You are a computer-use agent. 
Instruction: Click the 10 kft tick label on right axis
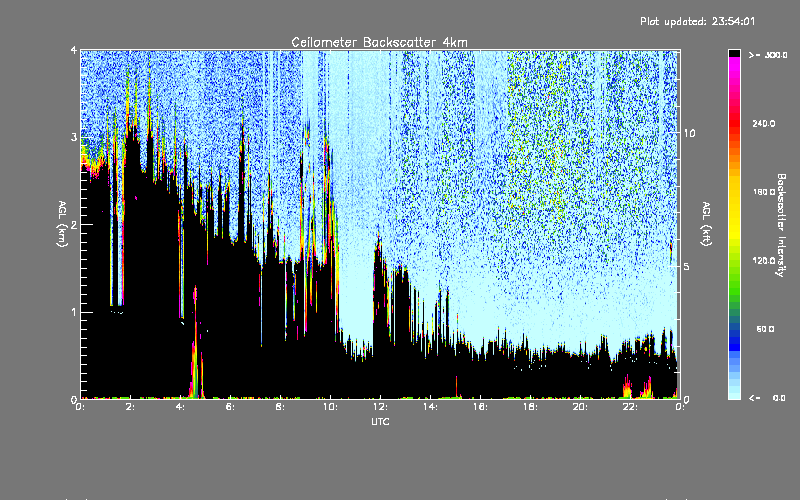click(689, 133)
